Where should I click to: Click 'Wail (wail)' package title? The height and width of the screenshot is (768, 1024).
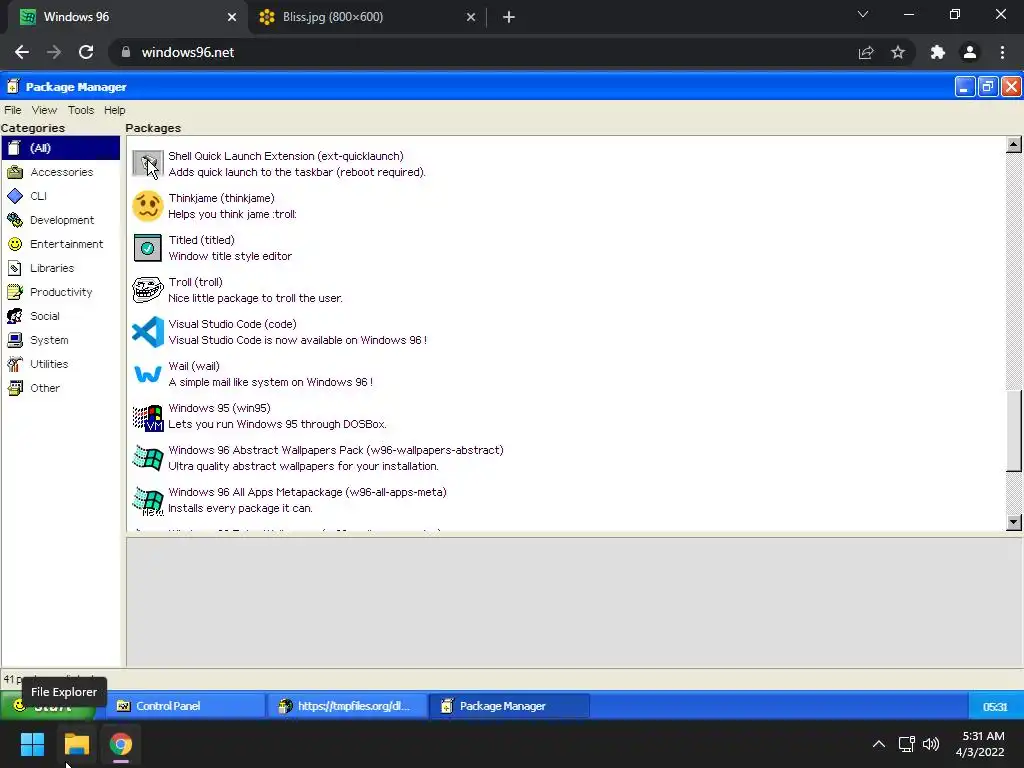click(194, 366)
